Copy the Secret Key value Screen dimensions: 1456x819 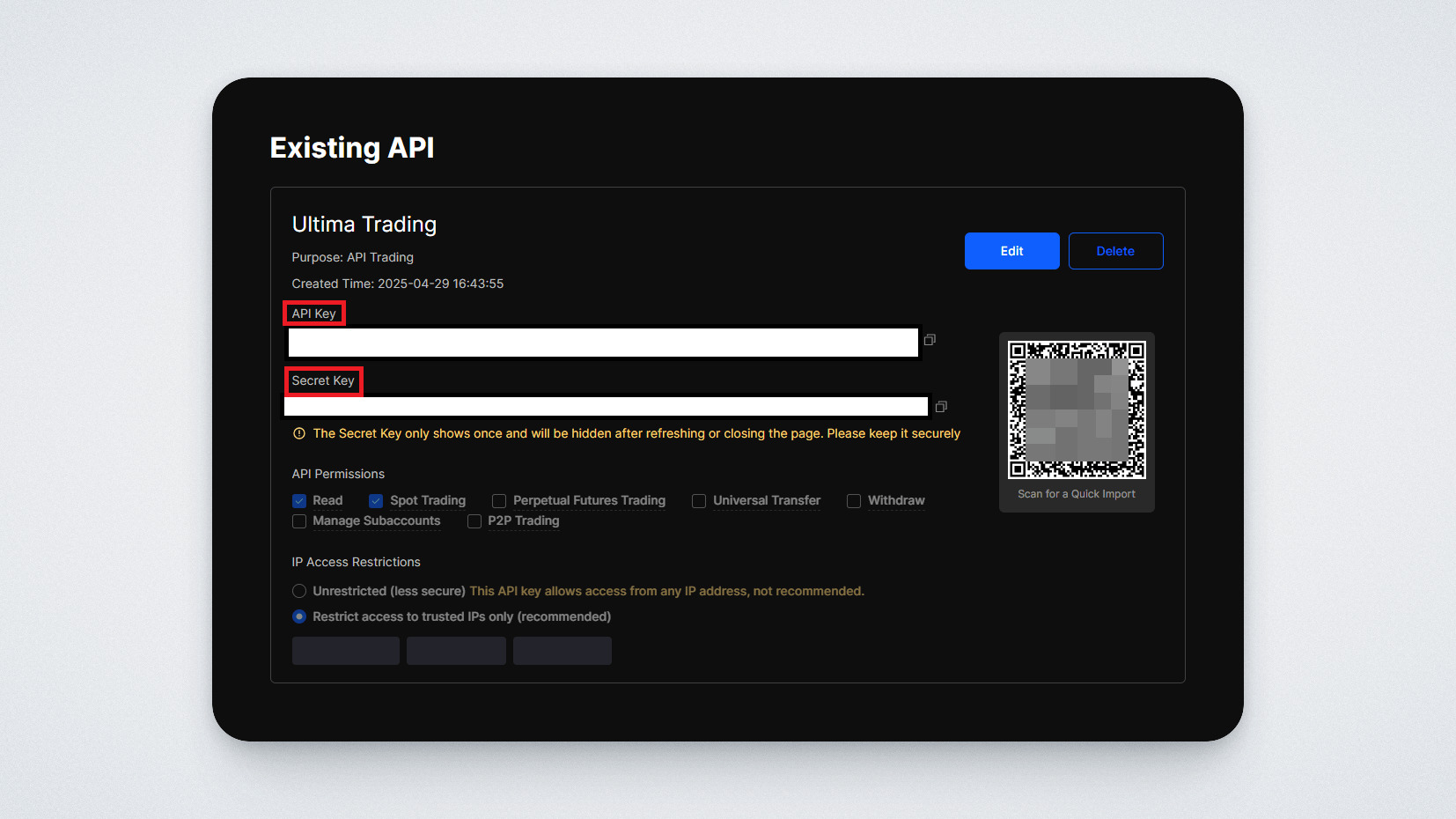[x=941, y=407]
